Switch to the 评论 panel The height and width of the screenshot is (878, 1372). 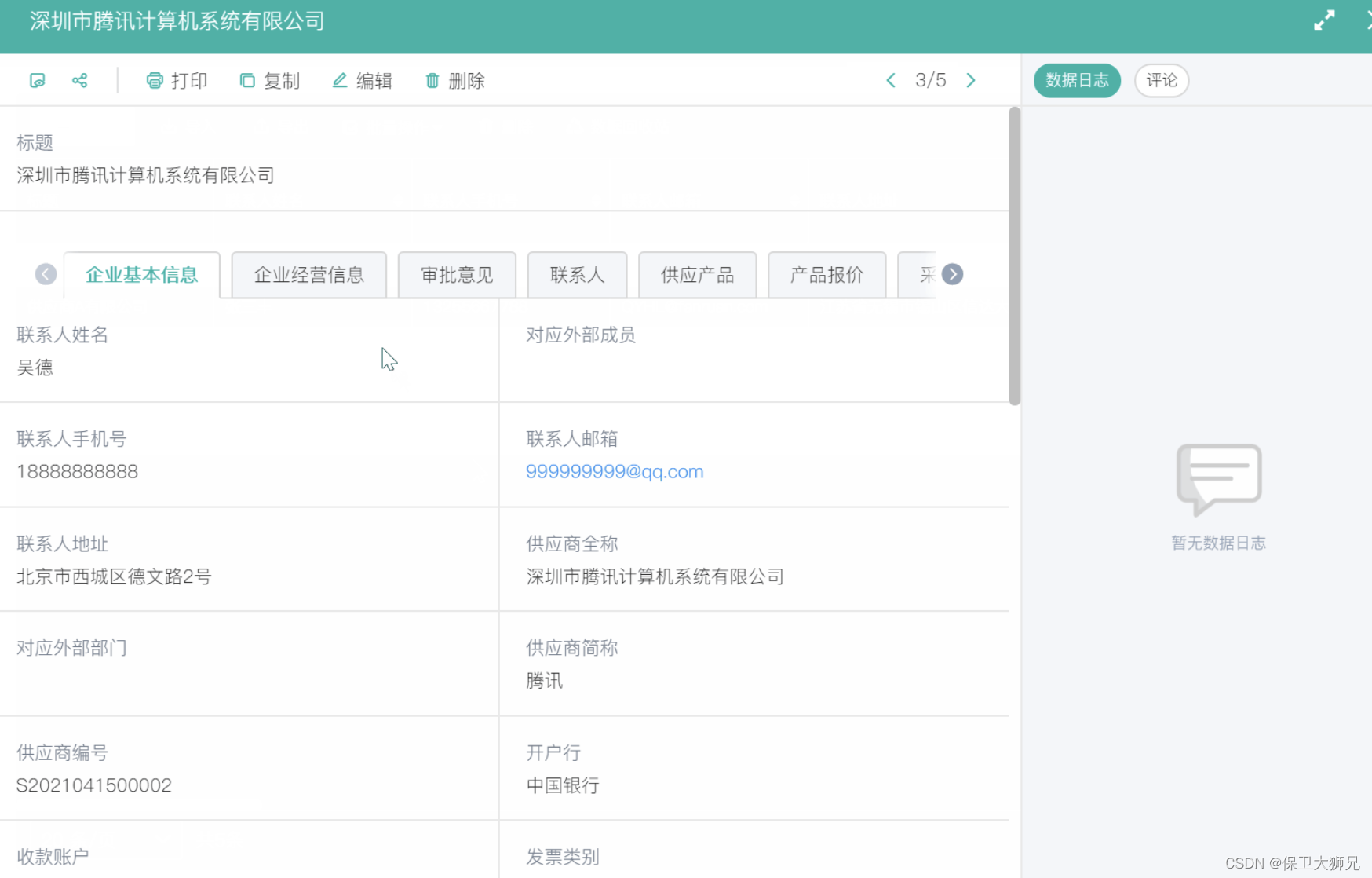(1162, 80)
